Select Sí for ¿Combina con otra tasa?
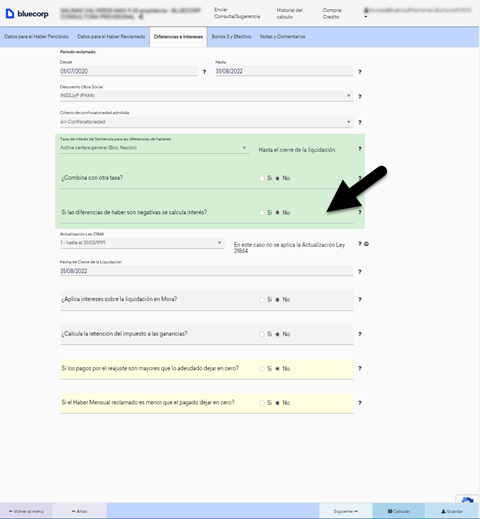480x519 pixels. [262, 178]
